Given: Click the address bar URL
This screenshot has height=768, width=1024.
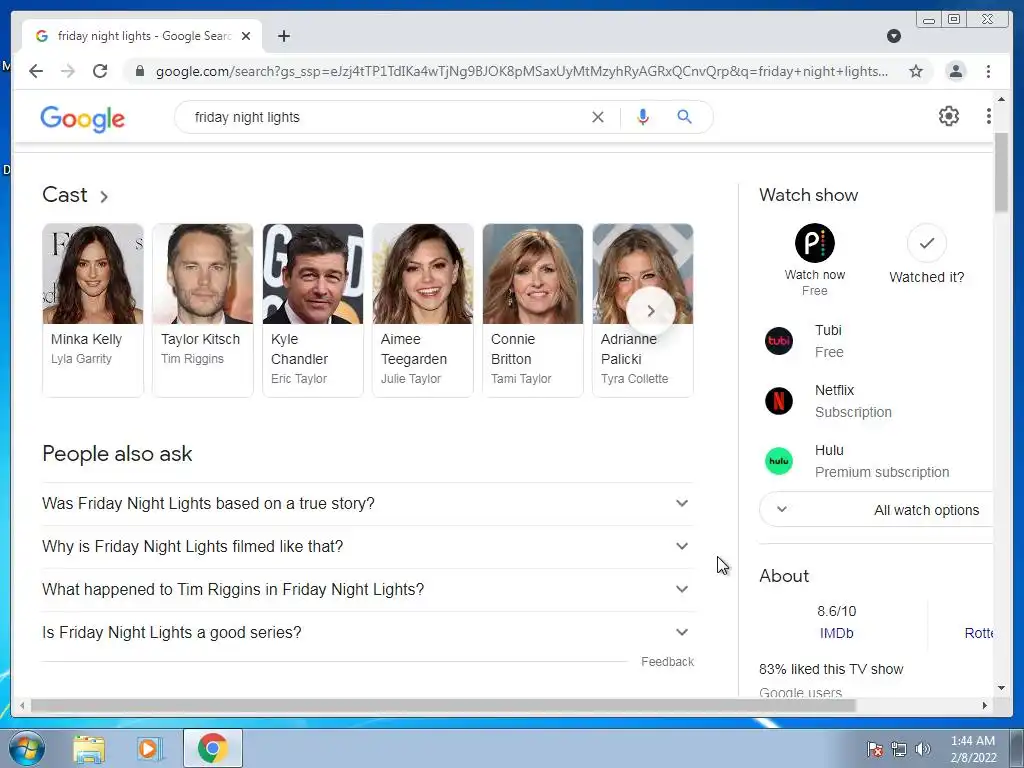Looking at the screenshot, I should pyautogui.click(x=521, y=71).
